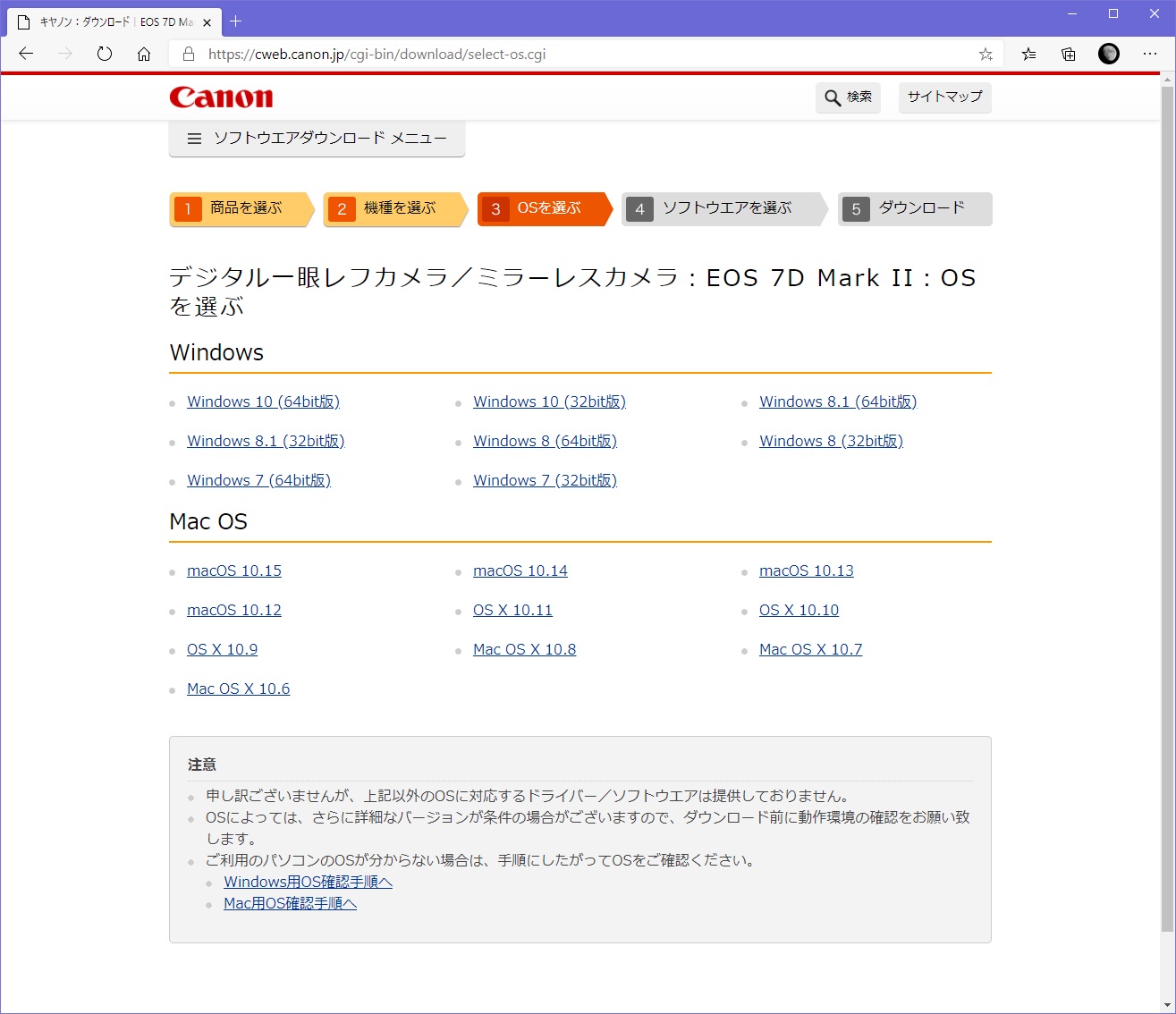Choose OS X 10.10
The image size is (1176, 1014).
799,610
